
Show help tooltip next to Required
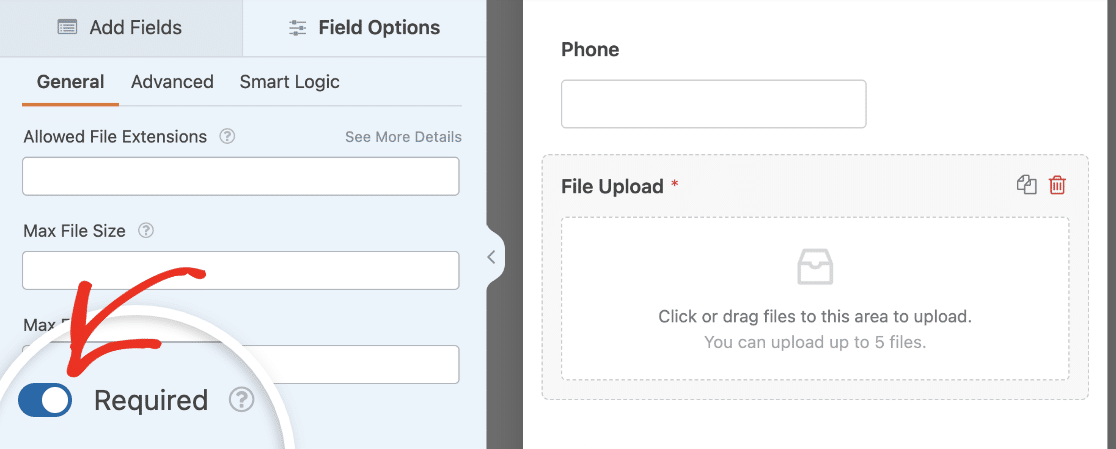(x=241, y=401)
